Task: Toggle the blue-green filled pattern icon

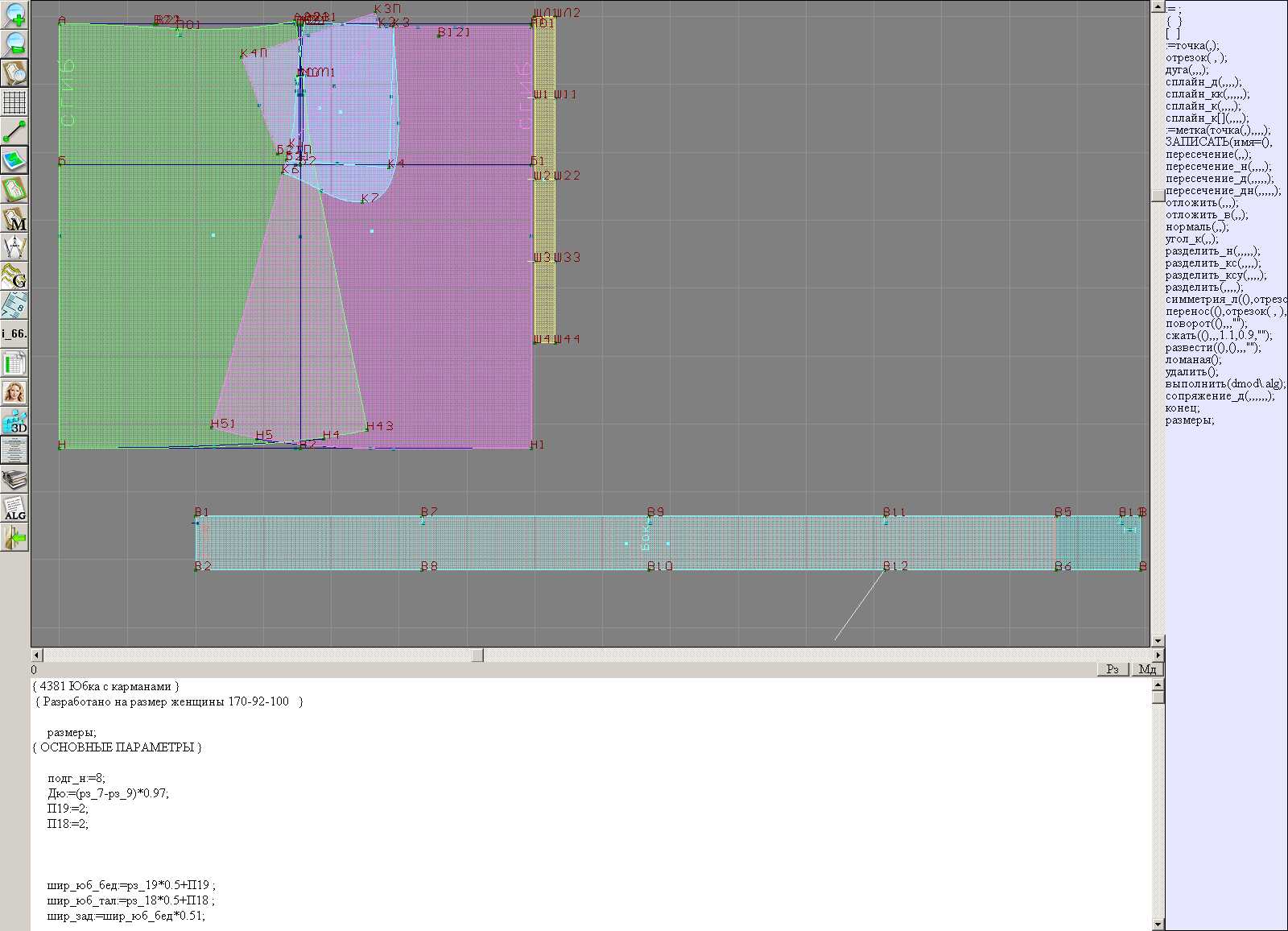Action: pos(14,160)
